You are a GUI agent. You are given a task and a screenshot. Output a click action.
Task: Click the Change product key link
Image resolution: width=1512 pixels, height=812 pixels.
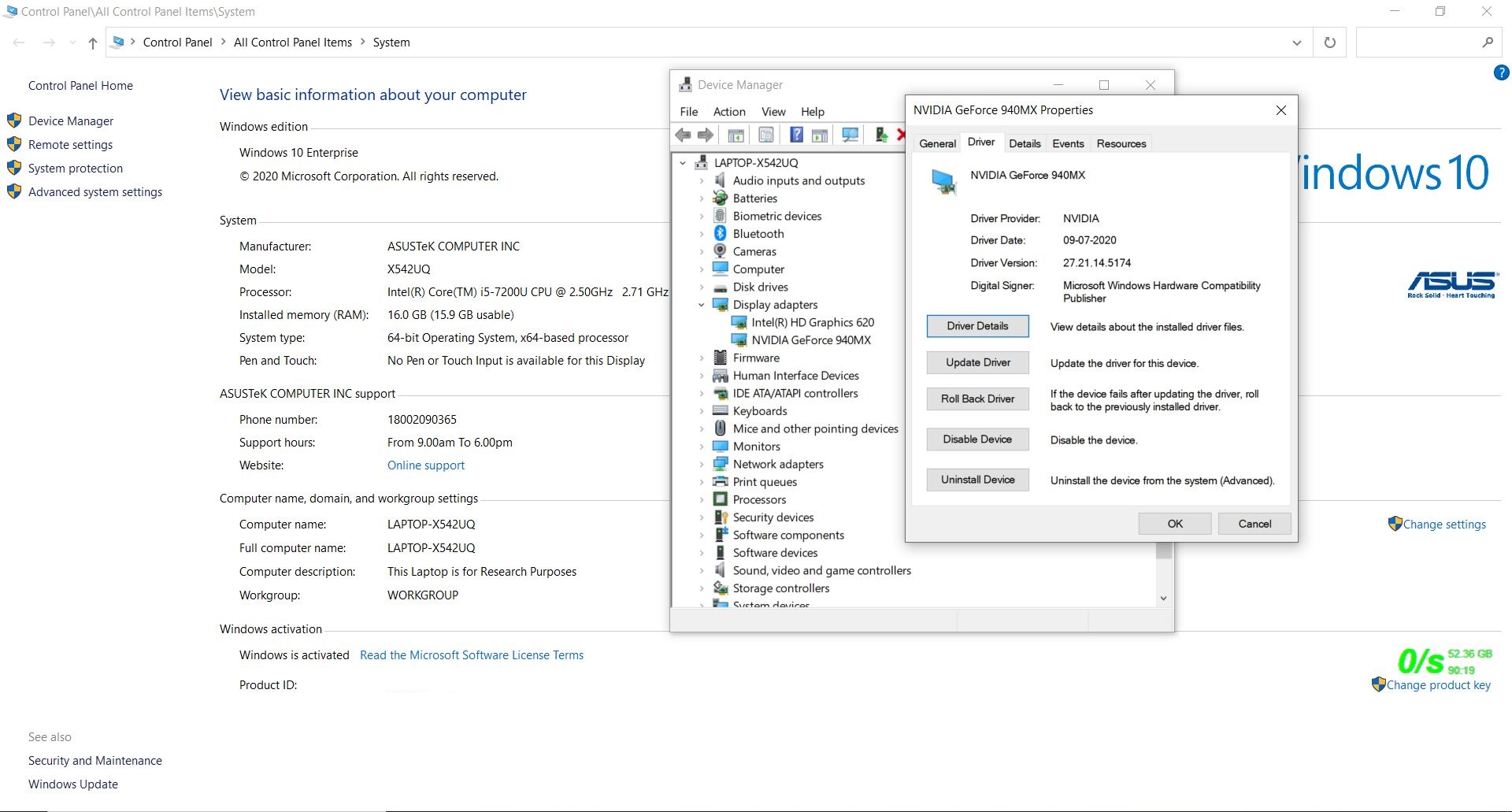tap(1438, 685)
